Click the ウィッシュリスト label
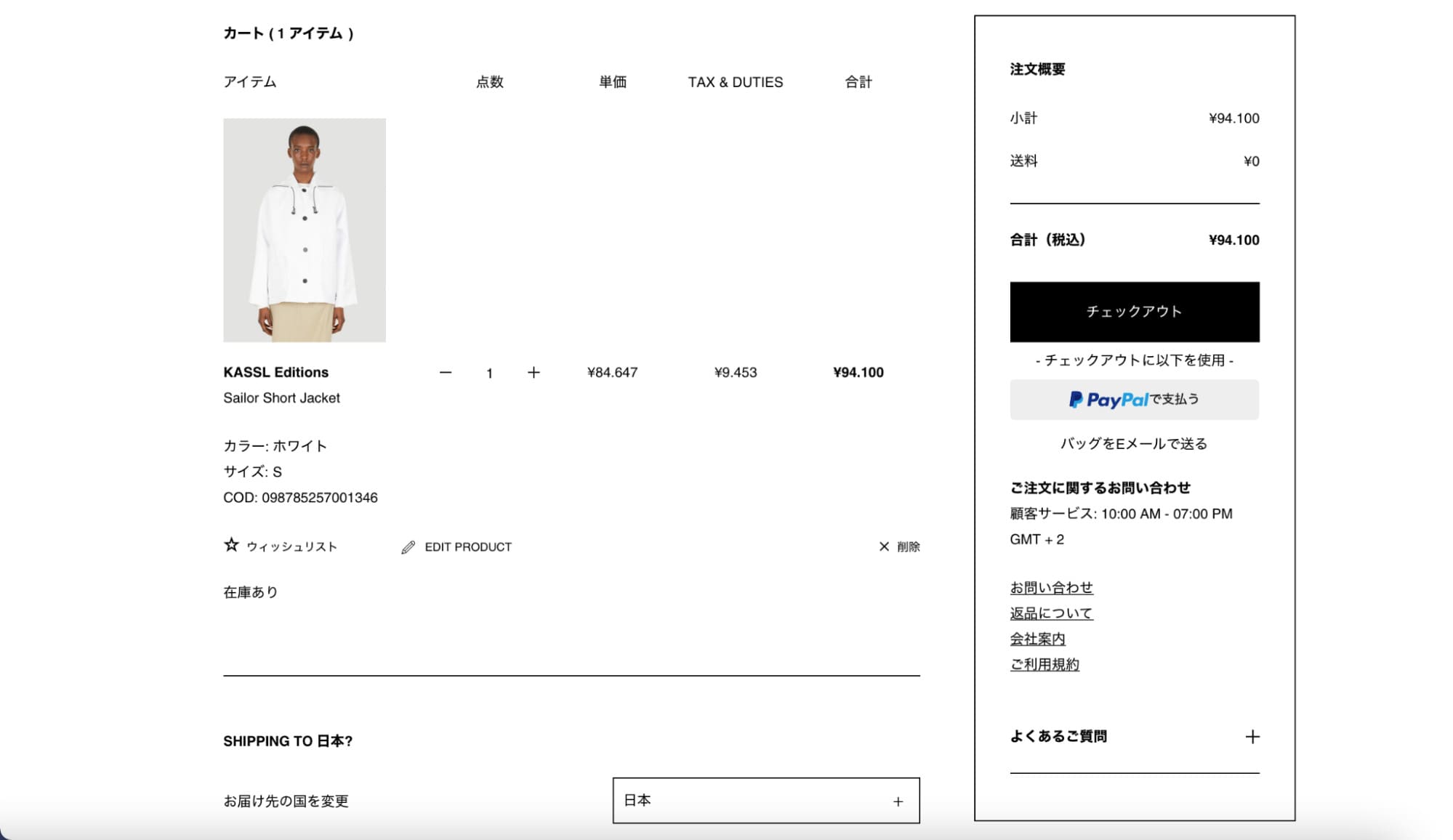1453x840 pixels. (291, 546)
